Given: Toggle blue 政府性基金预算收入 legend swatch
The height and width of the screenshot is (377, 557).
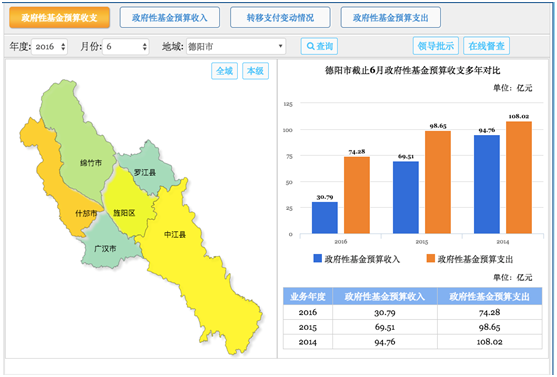Looking at the screenshot, I should 318,258.
